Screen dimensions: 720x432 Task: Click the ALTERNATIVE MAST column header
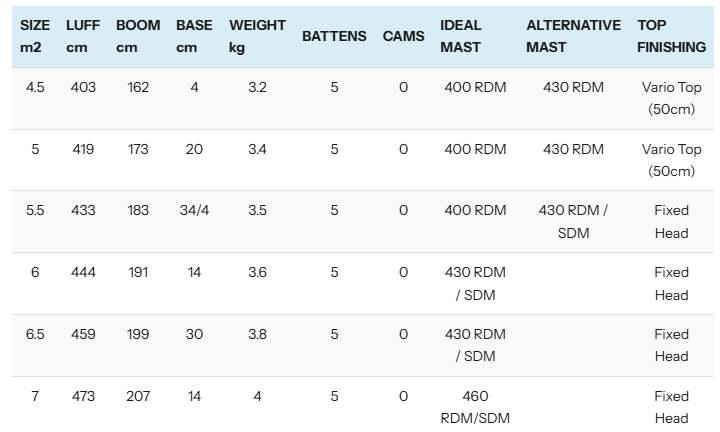point(573,36)
